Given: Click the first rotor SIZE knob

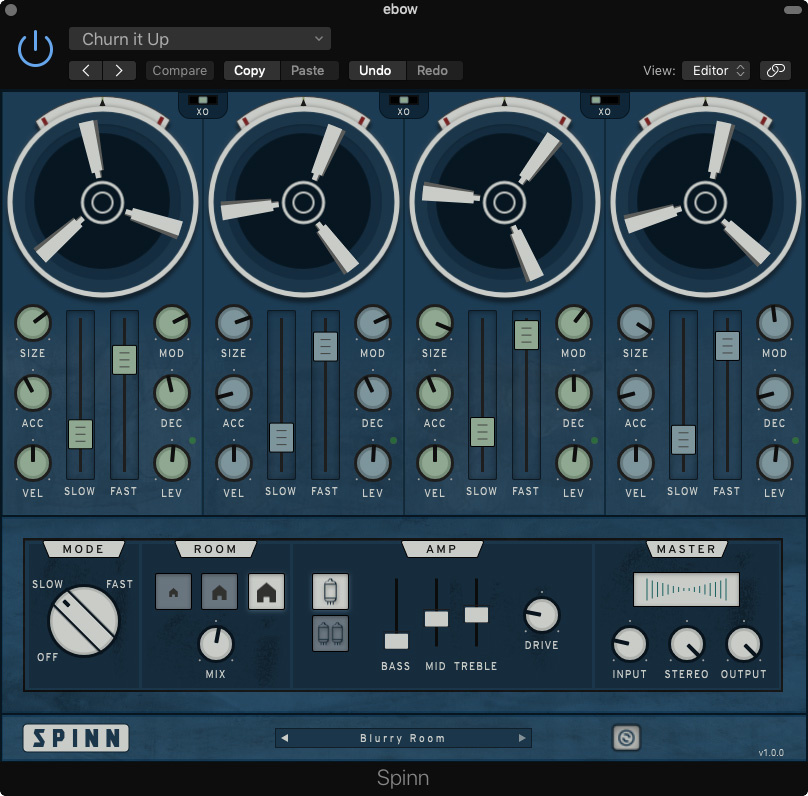Looking at the screenshot, I should 33,323.
